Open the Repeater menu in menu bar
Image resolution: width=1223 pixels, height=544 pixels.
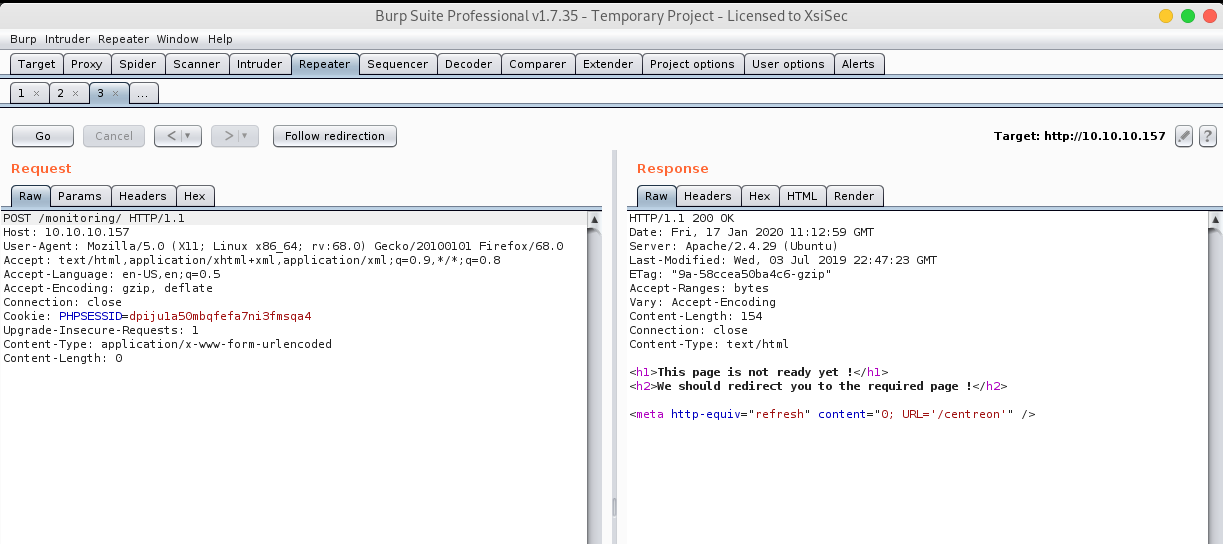pyautogui.click(x=123, y=39)
